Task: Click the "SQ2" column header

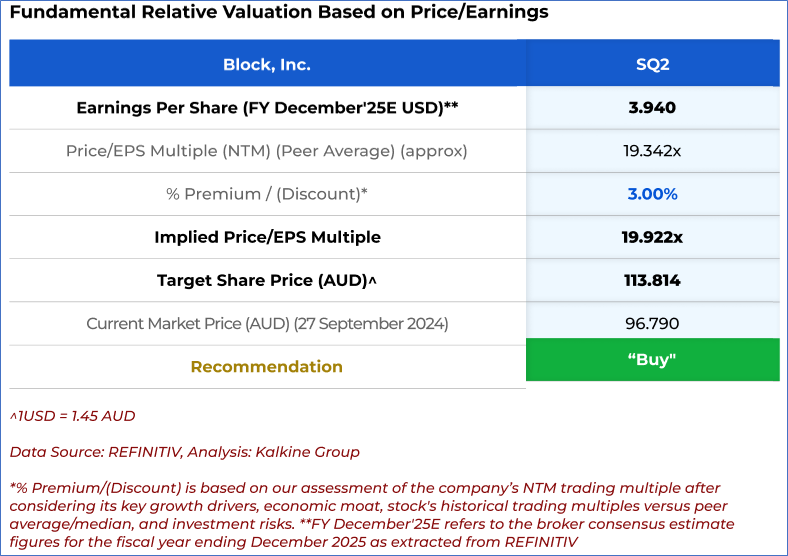Action: coord(652,64)
